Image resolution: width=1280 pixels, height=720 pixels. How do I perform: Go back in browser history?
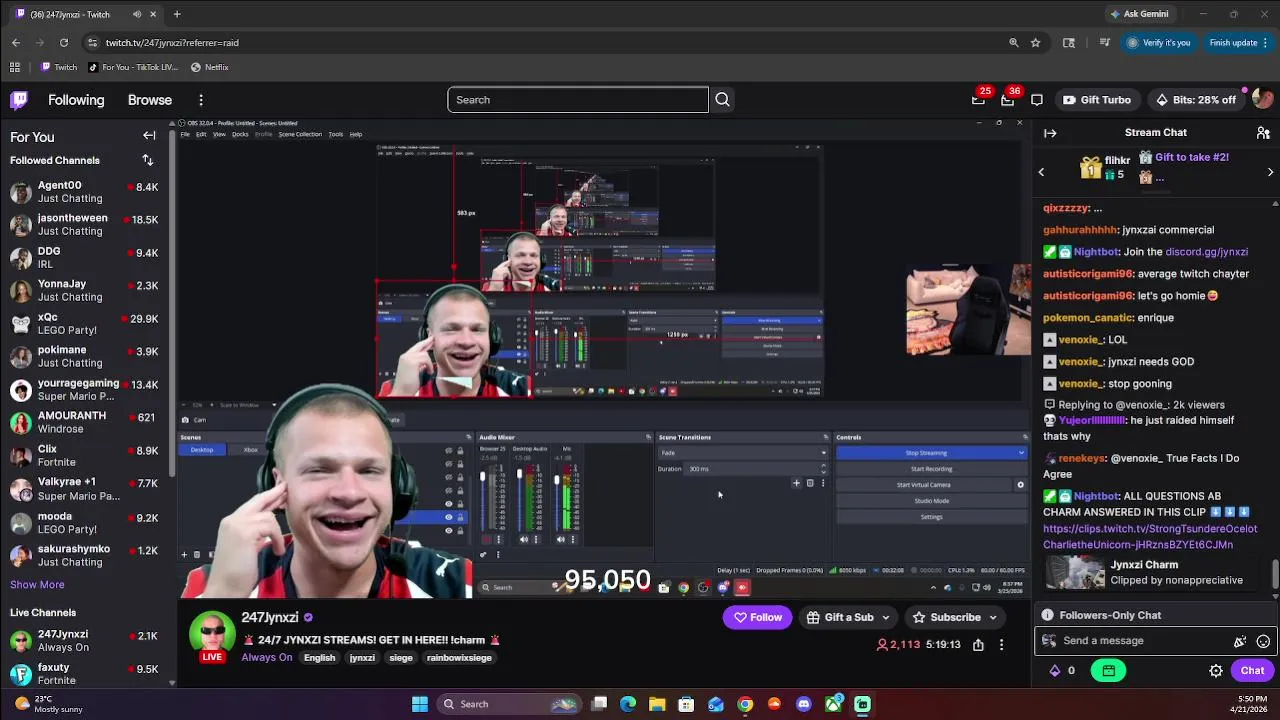pyautogui.click(x=16, y=43)
